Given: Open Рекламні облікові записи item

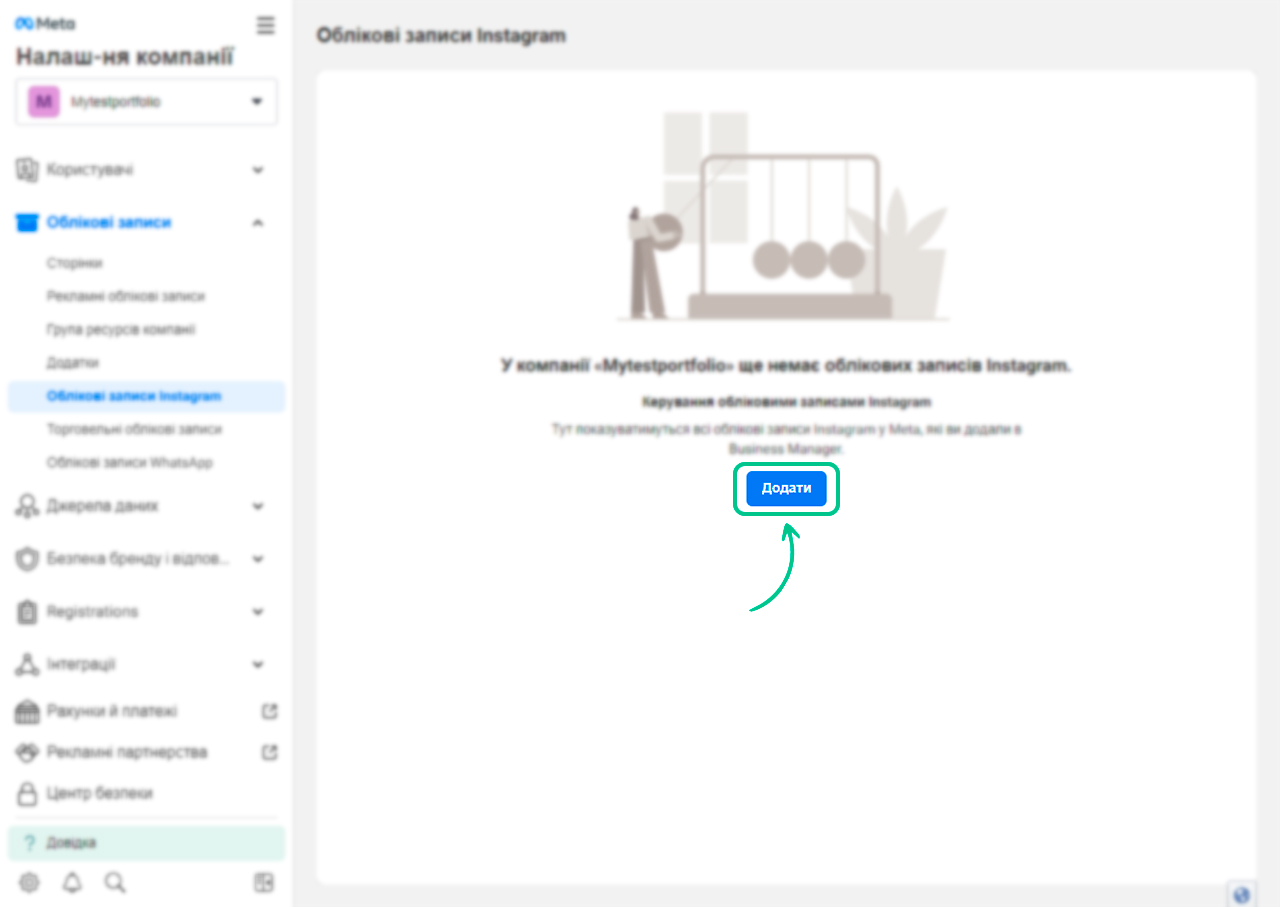Looking at the screenshot, I should (x=125, y=296).
